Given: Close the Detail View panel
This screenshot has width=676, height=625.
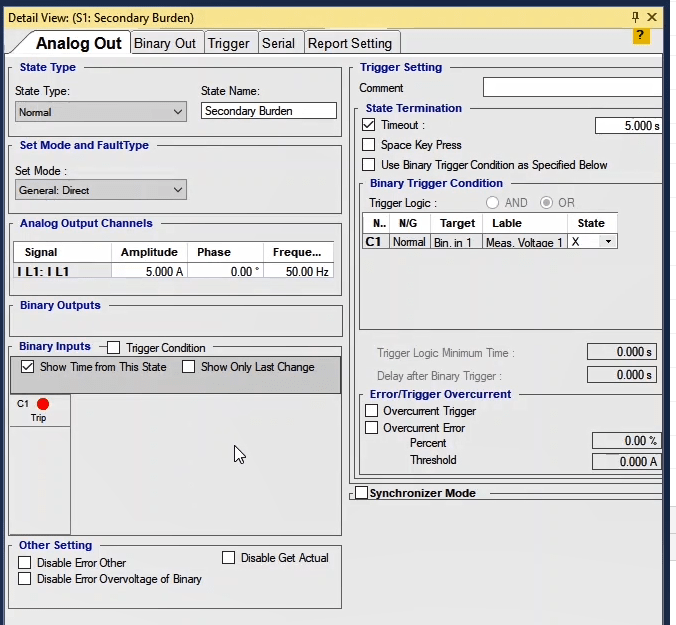Looking at the screenshot, I should tap(653, 17).
